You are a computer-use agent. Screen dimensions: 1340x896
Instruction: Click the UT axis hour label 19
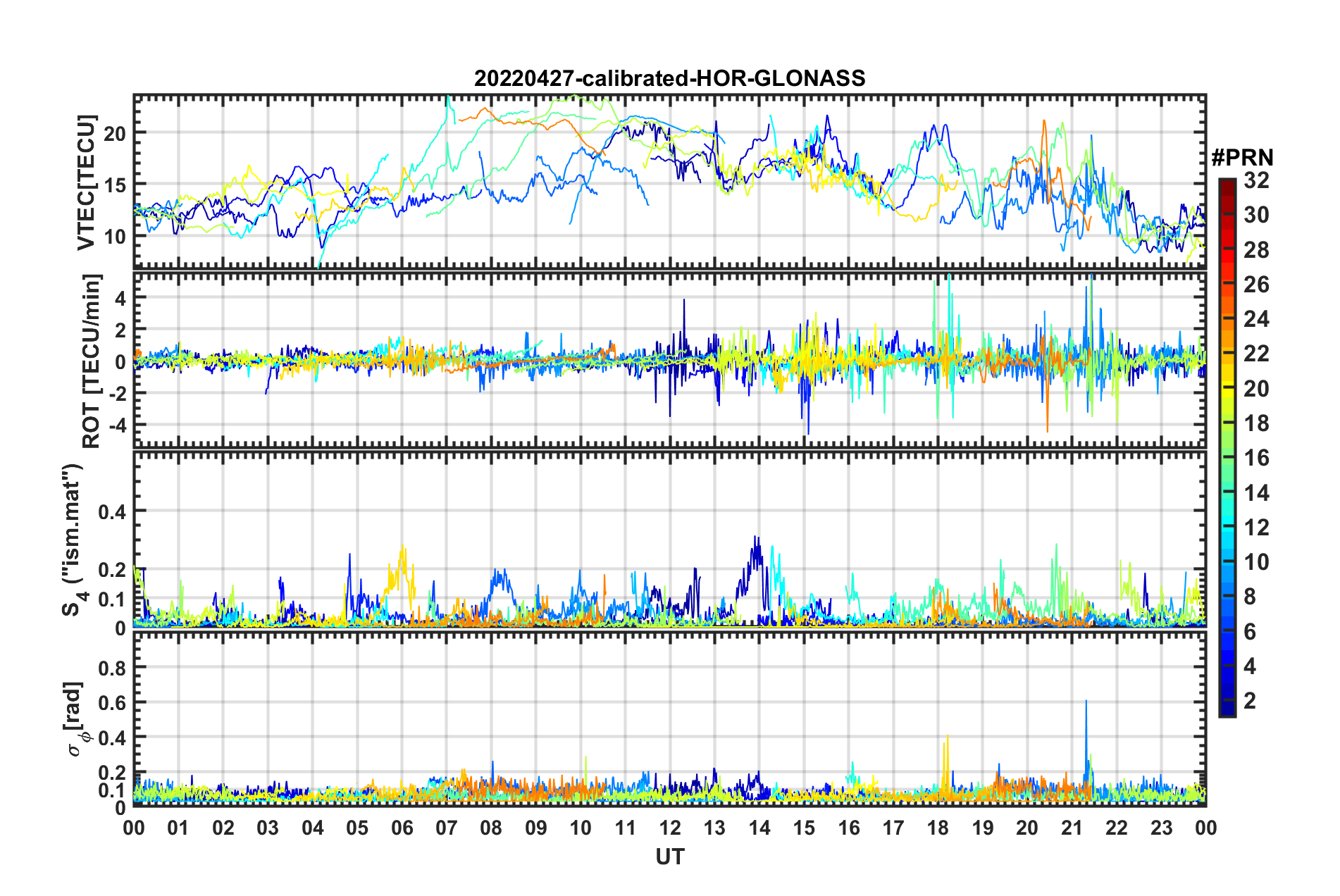coord(983,827)
